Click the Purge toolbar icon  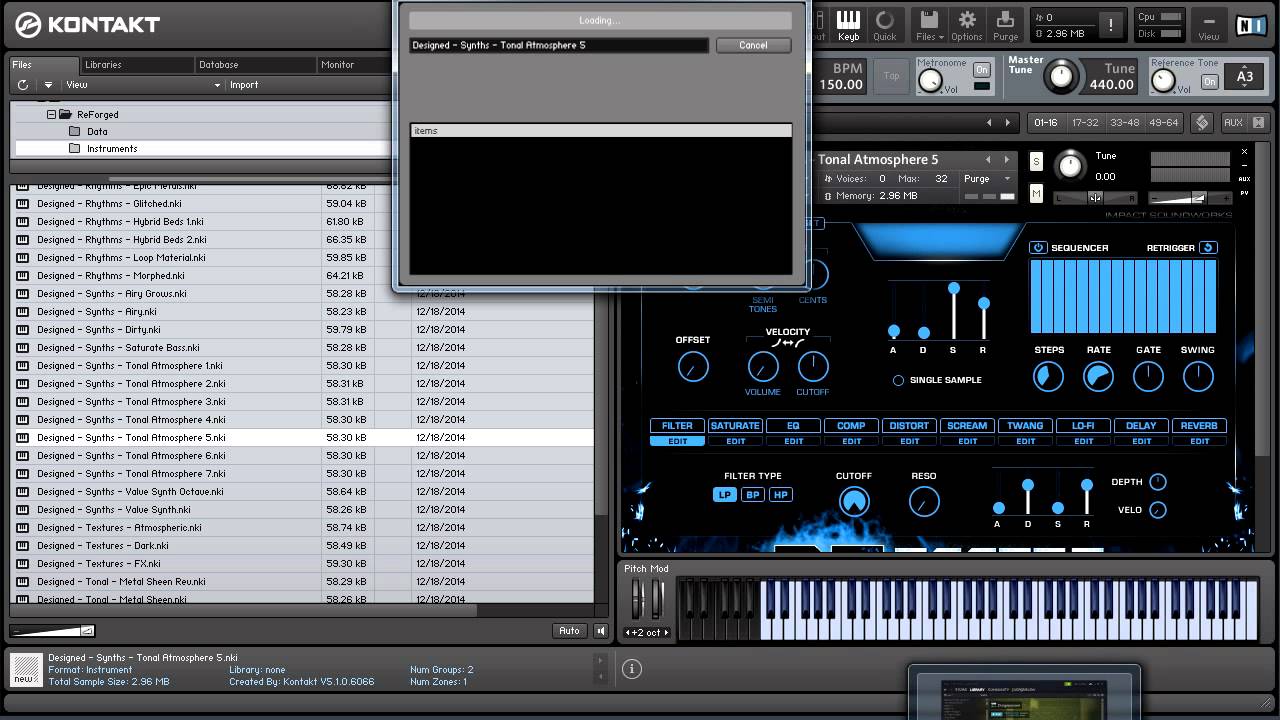pyautogui.click(x=1005, y=25)
